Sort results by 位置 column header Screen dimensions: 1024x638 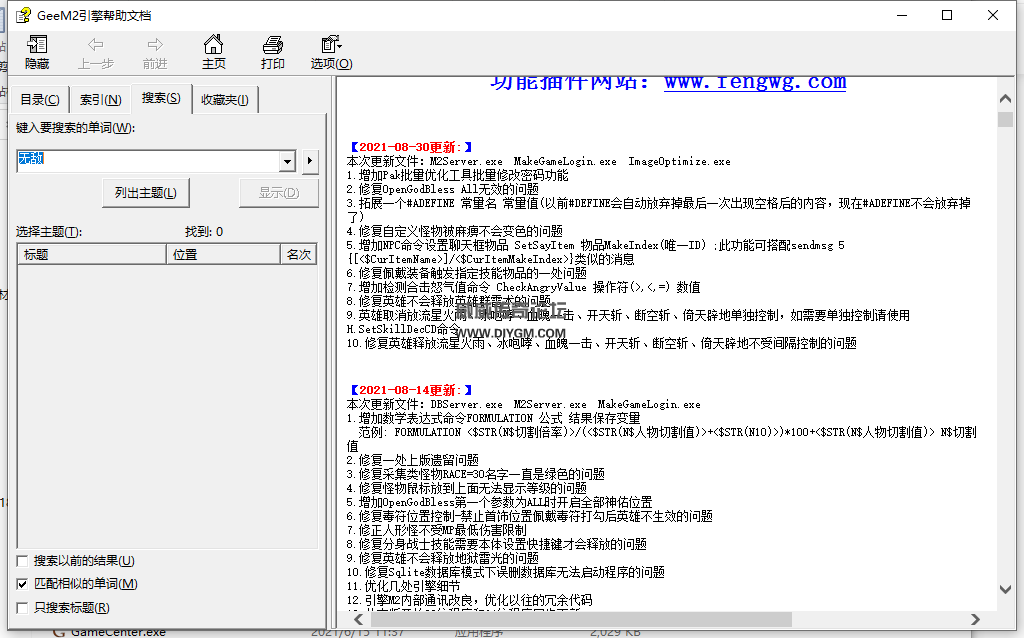(223, 255)
